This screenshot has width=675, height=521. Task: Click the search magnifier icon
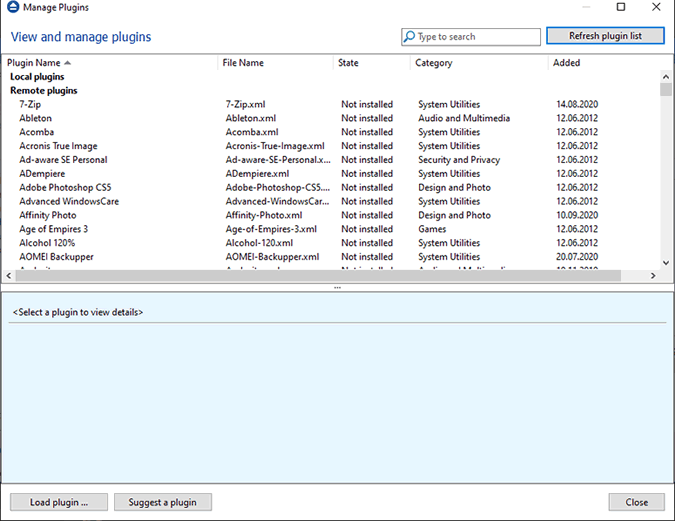tap(409, 37)
